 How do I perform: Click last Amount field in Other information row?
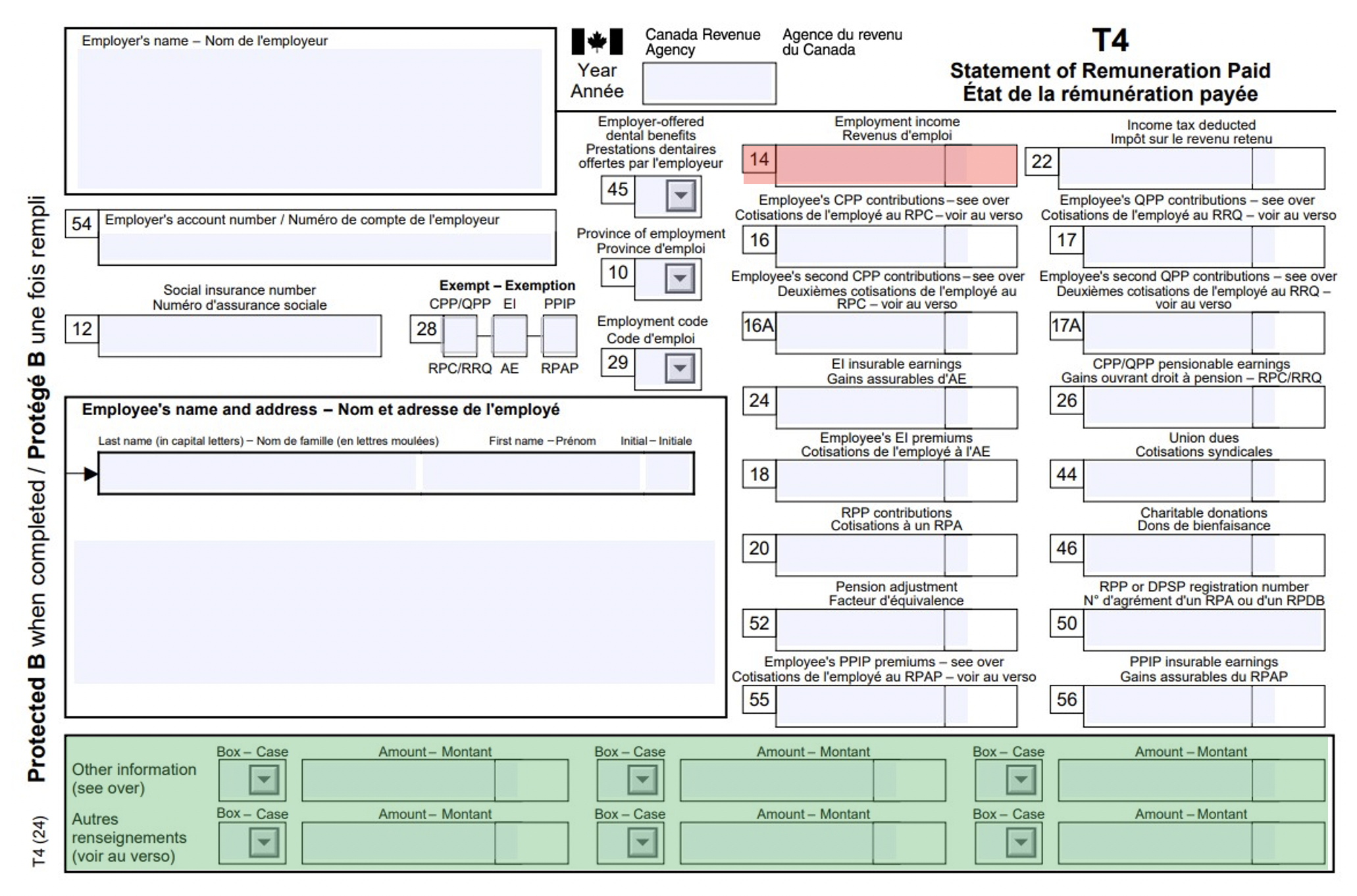point(1191,780)
